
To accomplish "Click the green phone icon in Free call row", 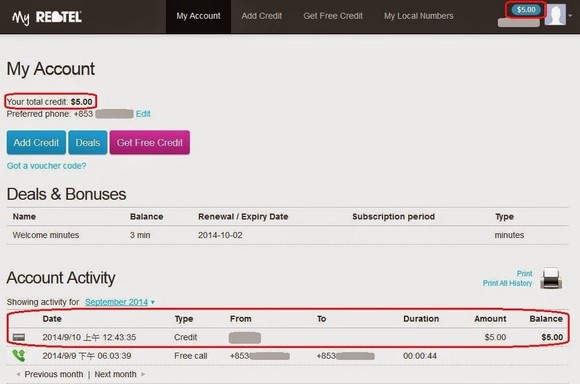I will pos(19,356).
